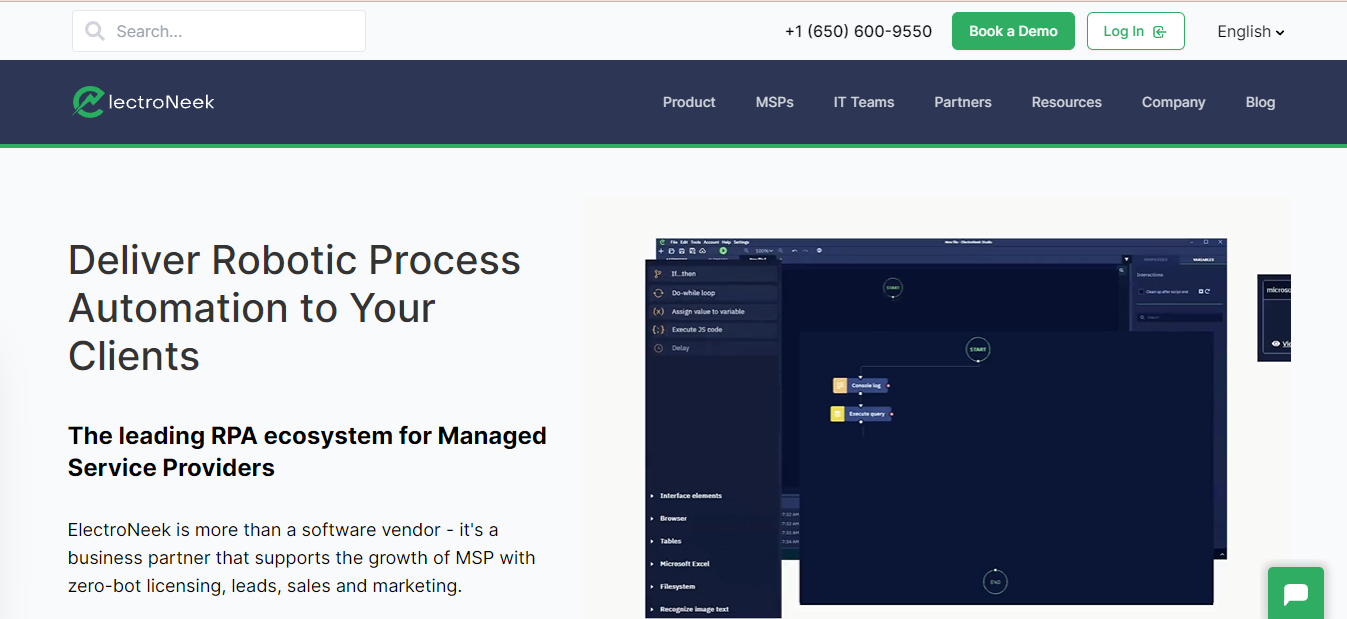Click the eye icon on the right card
Screen dimensions: 1347x619
1276,344
